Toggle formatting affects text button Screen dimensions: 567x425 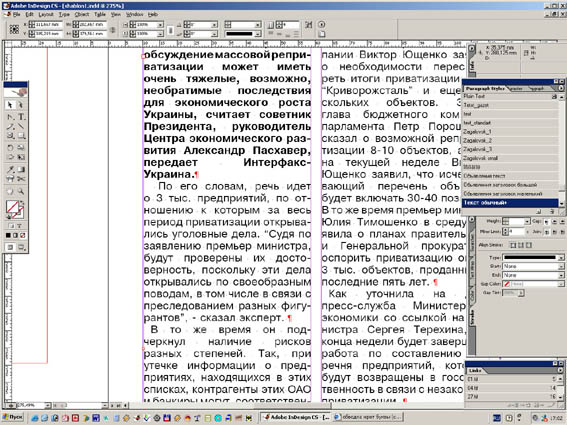tap(19, 226)
